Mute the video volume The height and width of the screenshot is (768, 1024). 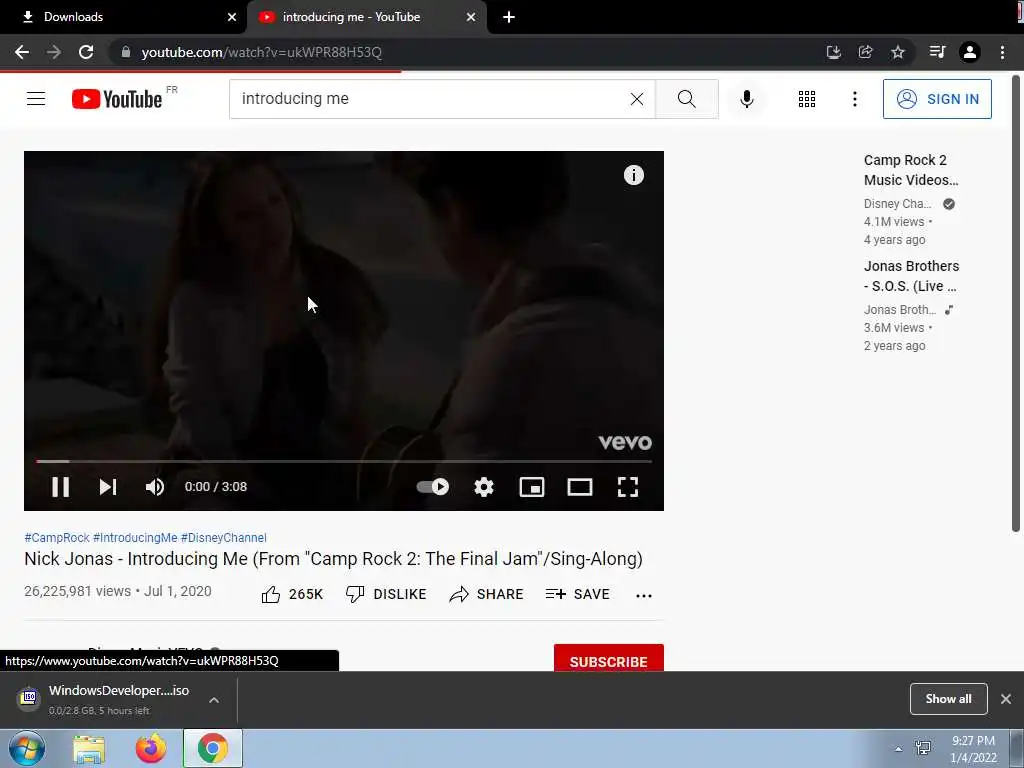pyautogui.click(x=155, y=487)
